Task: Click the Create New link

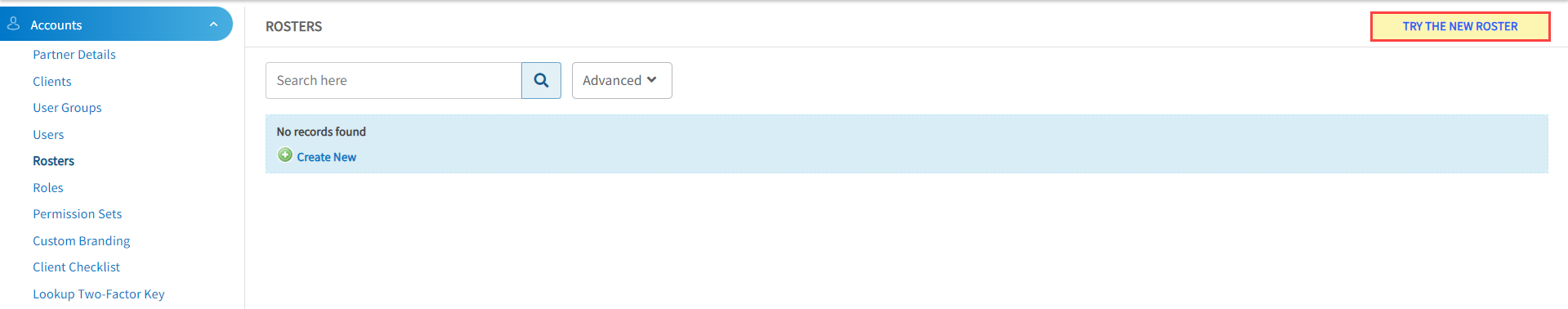Action: click(326, 157)
